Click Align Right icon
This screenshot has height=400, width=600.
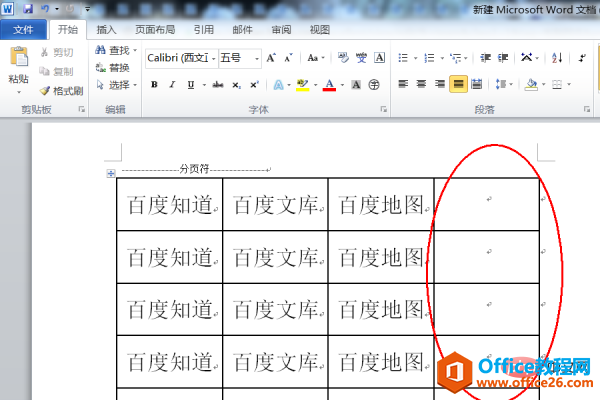tap(440, 84)
